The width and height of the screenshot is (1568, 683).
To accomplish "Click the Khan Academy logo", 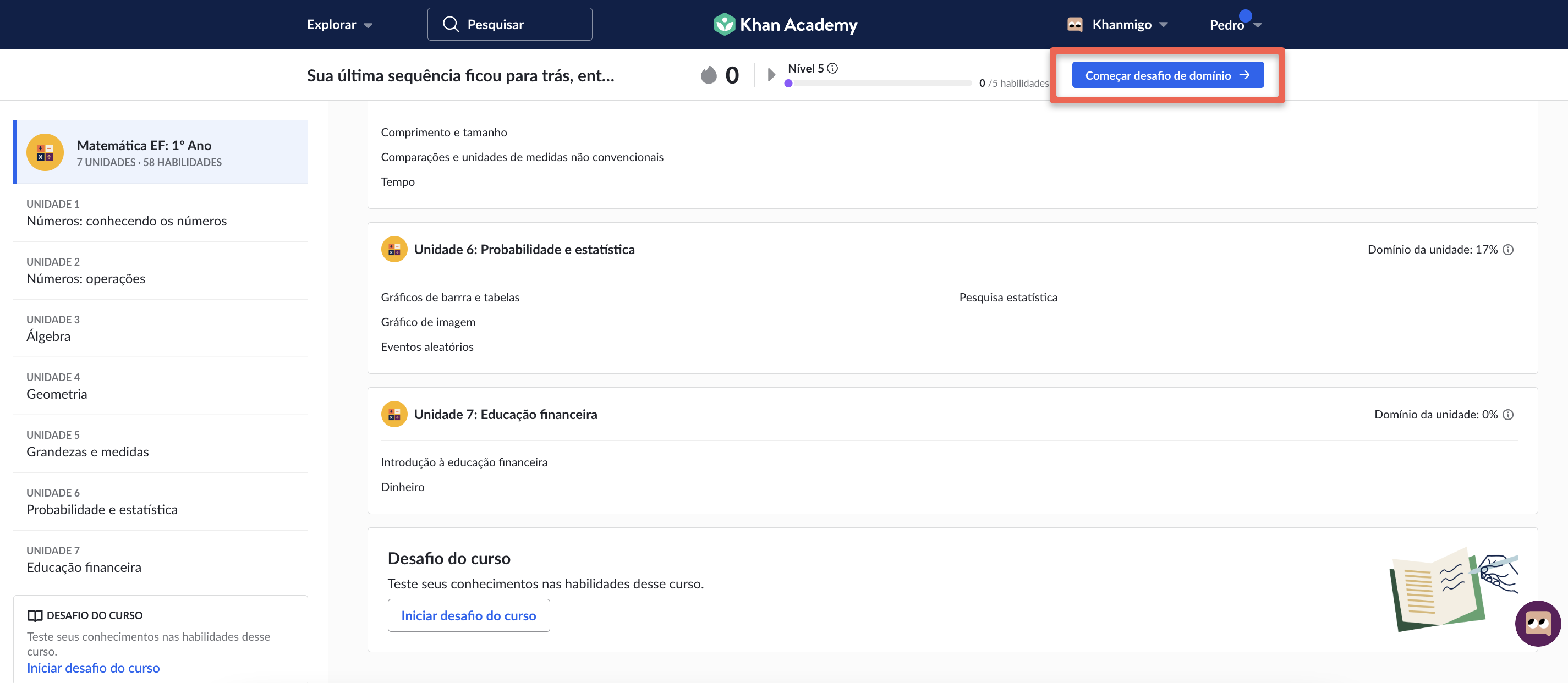I will pos(785,24).
